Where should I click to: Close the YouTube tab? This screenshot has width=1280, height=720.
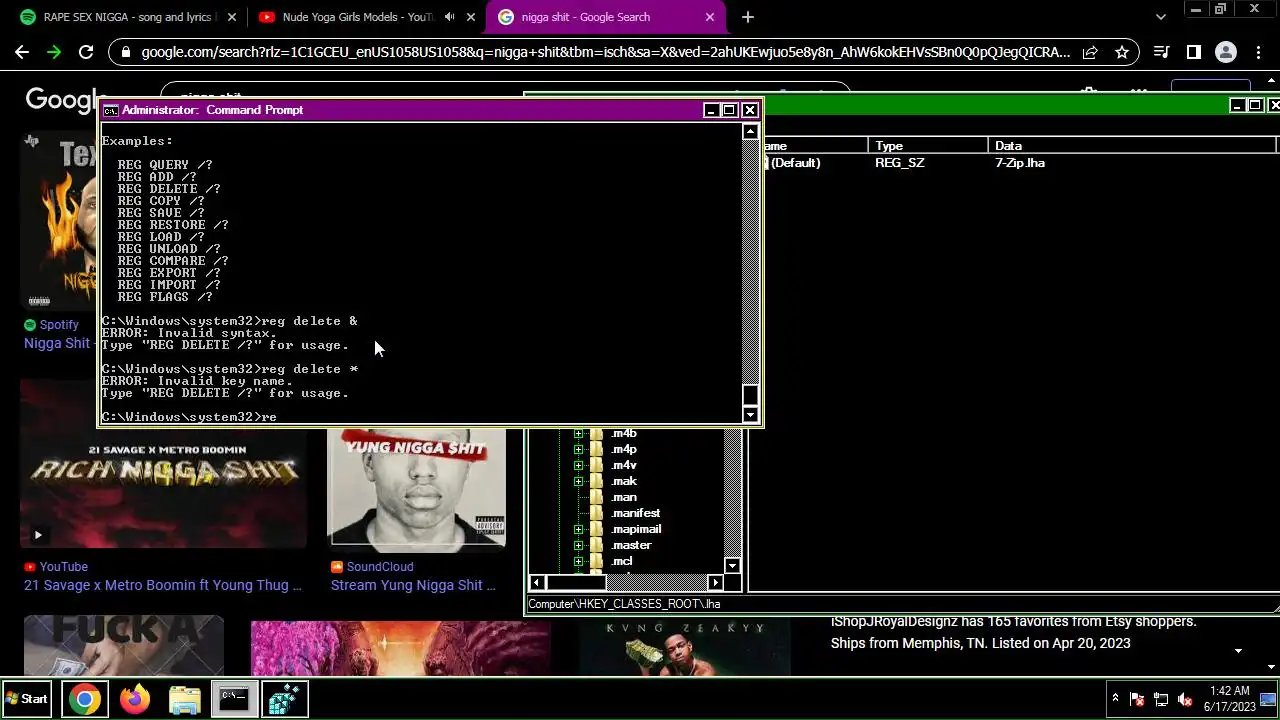click(x=471, y=17)
